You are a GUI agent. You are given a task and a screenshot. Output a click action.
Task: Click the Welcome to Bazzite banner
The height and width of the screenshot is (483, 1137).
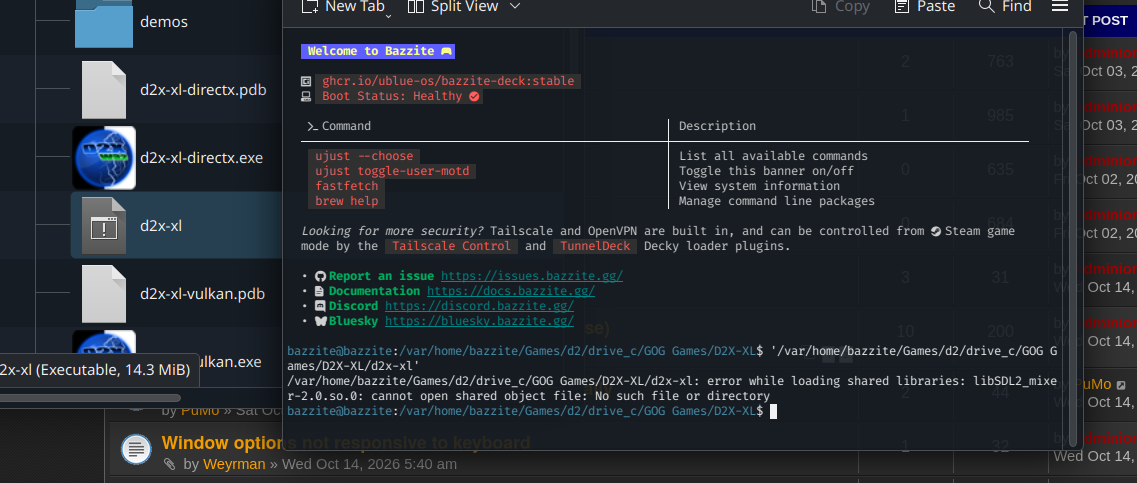point(378,51)
